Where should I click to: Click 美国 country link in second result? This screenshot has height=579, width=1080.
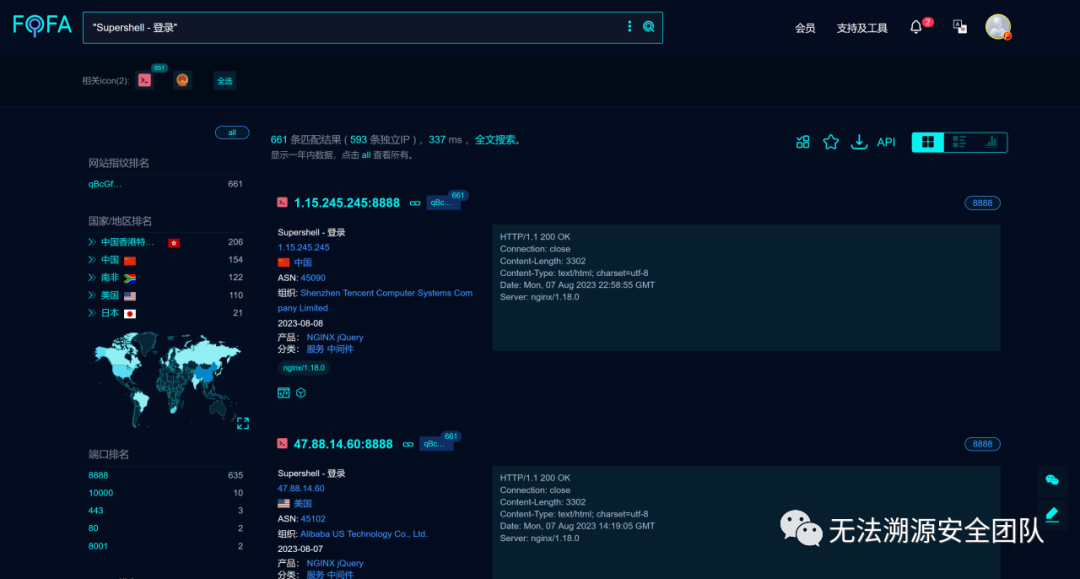pos(303,503)
